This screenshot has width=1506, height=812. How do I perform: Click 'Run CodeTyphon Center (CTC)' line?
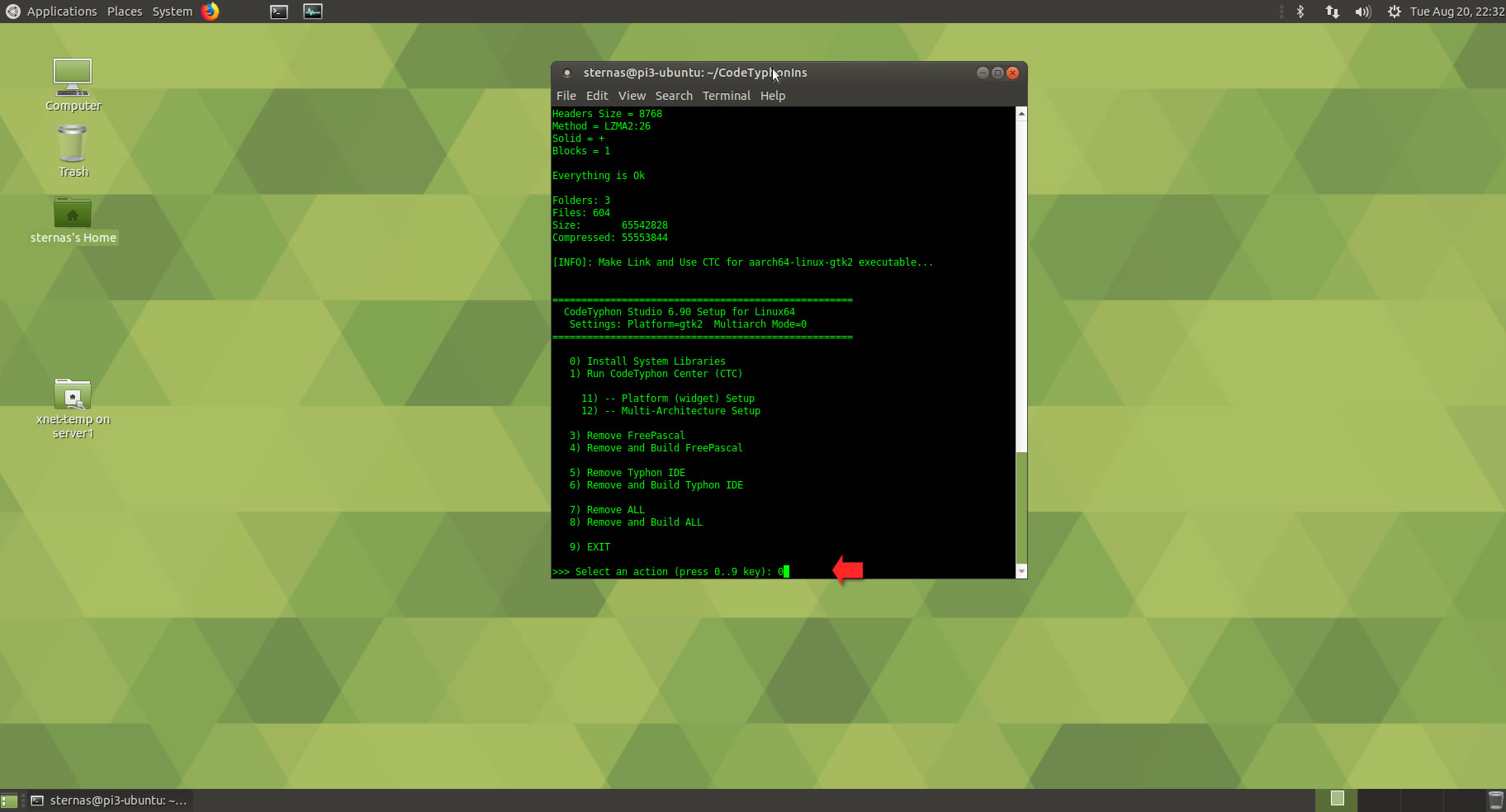coord(656,374)
